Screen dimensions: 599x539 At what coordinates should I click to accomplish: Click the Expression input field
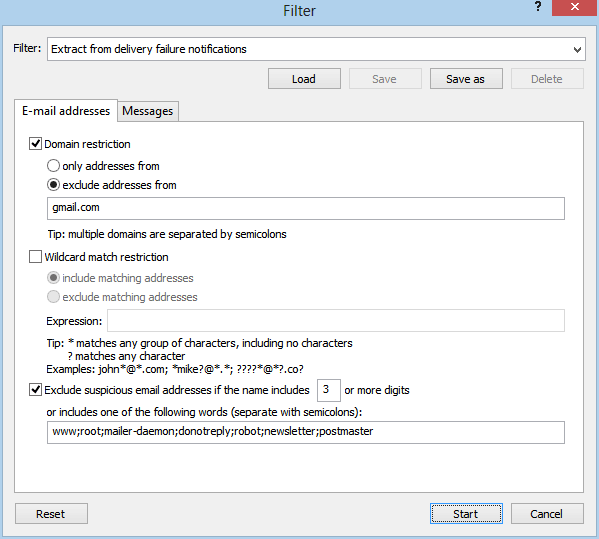[x=336, y=320]
